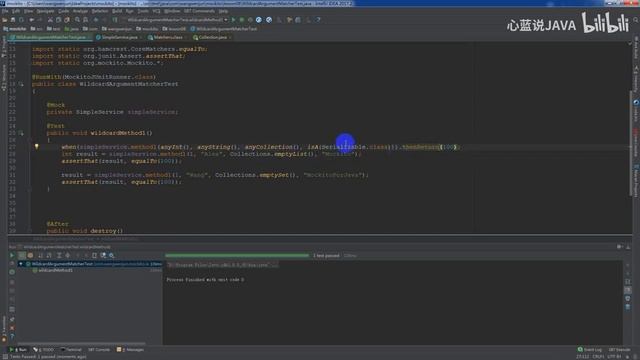
Task: Toggle Pin Tab in Run panel sidebar
Action: coord(12,319)
